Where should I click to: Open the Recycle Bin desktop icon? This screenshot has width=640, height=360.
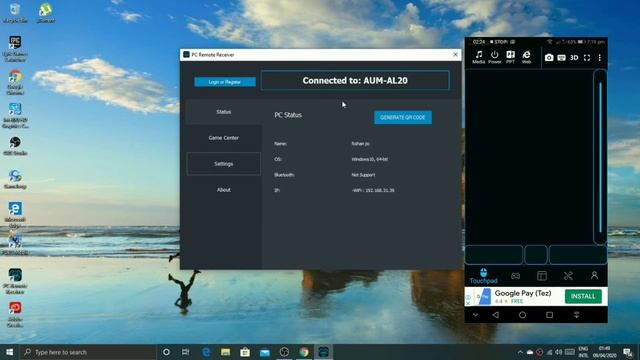pos(15,13)
